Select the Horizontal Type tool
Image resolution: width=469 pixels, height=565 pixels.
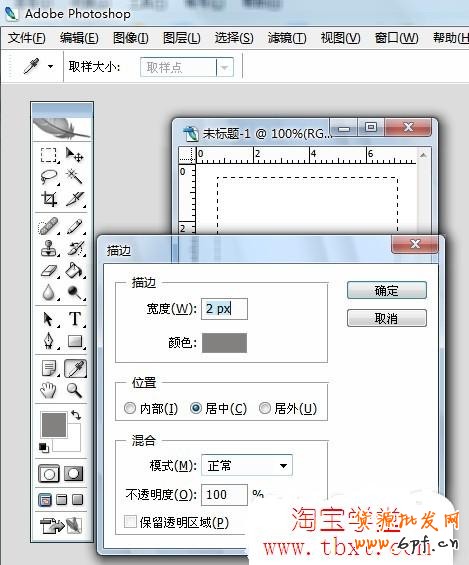[75, 319]
